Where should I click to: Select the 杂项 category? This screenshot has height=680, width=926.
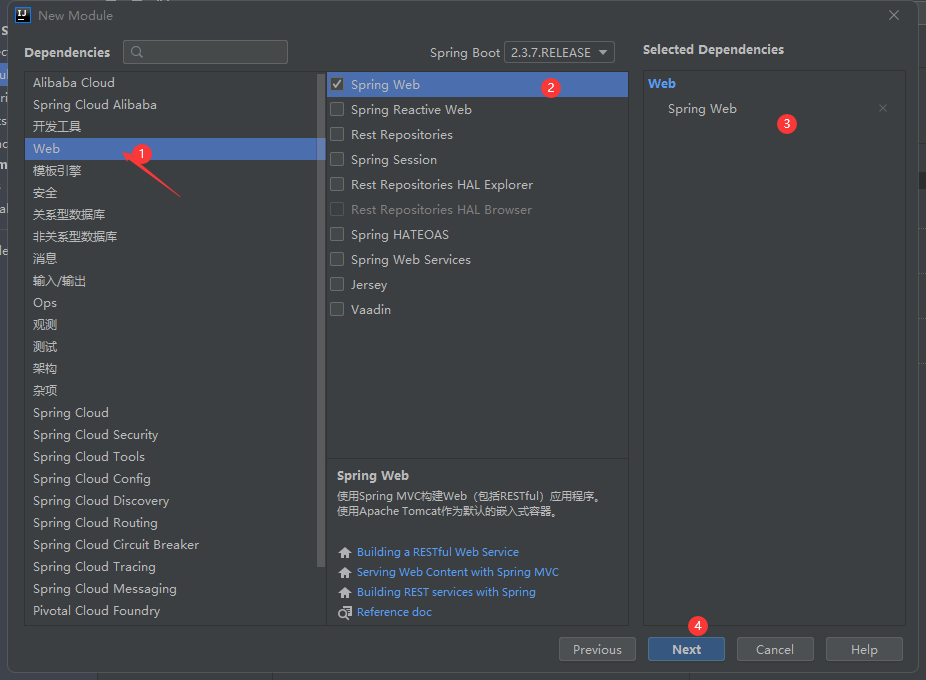[x=171, y=391]
